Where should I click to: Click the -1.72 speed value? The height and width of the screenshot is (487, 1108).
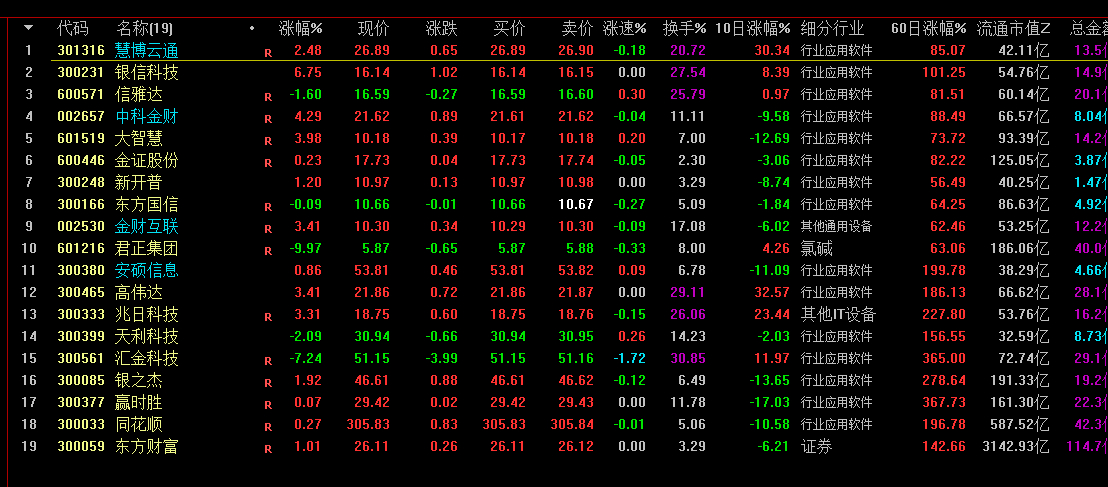point(629,358)
